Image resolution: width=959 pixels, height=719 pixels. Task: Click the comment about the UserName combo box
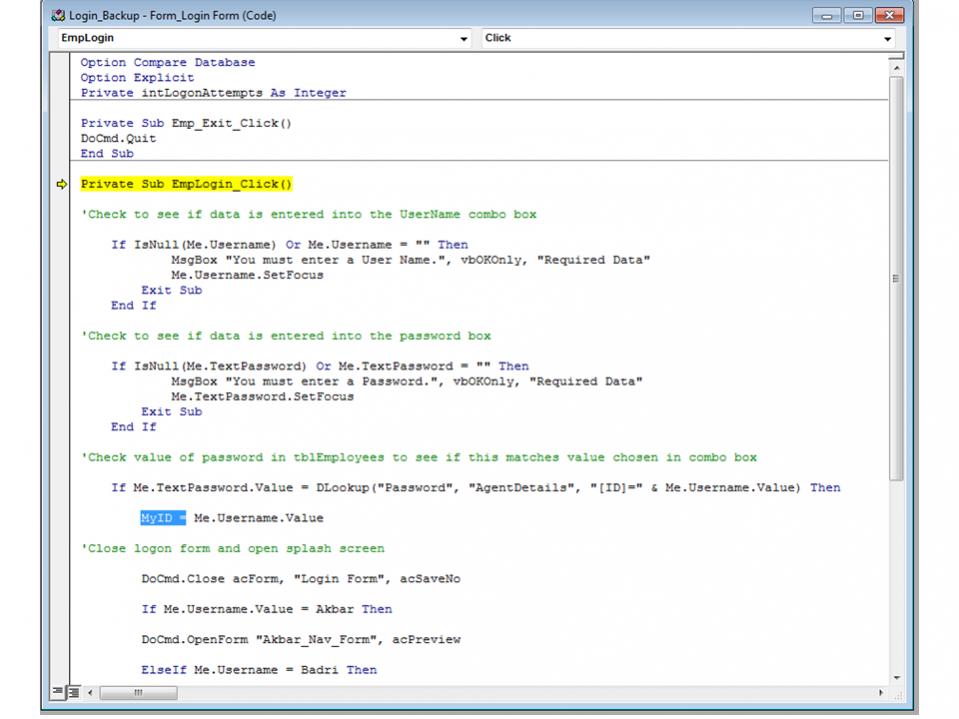pos(309,215)
